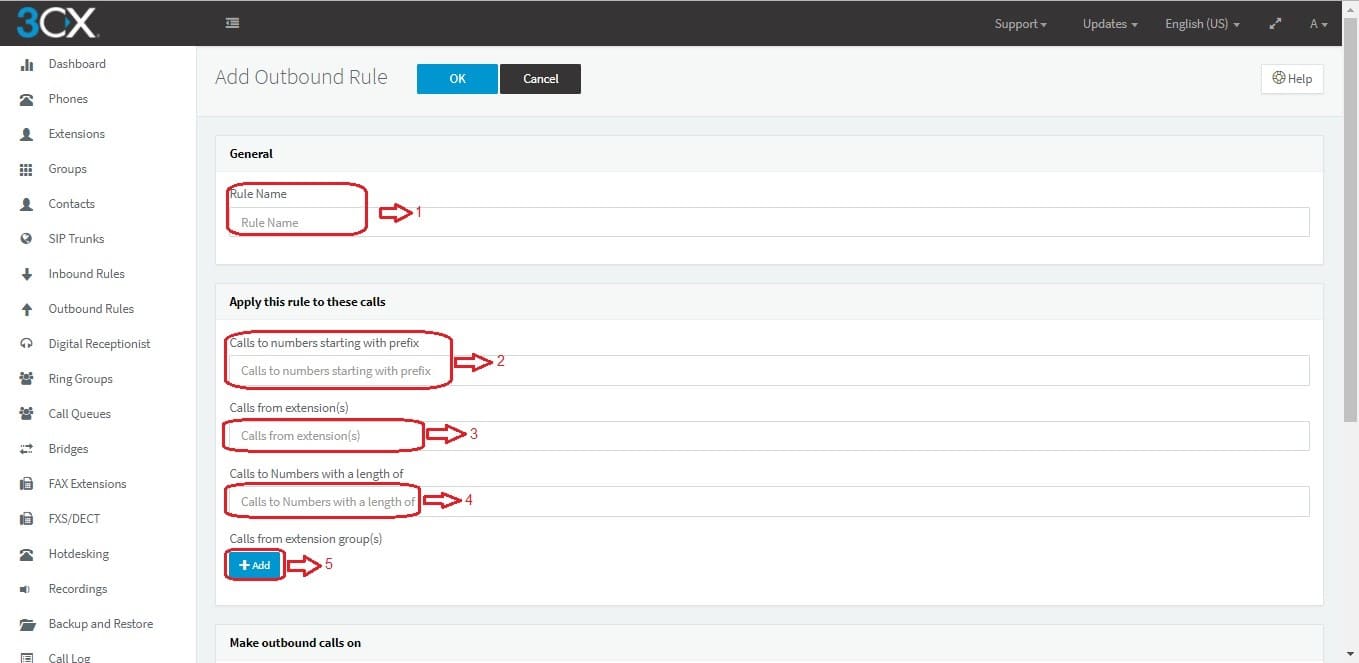Click the 3CX logo
Viewport: 1359px width, 663px height.
[56, 22]
